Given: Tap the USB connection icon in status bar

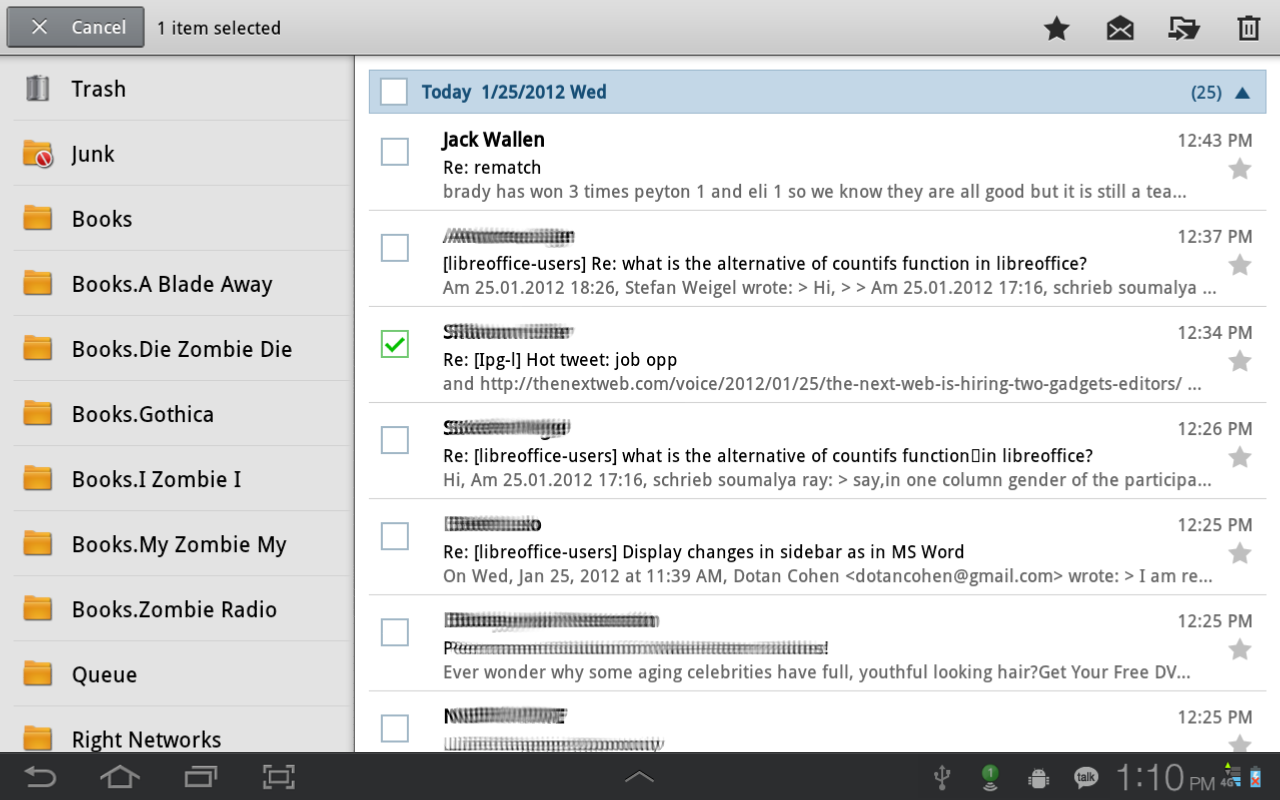Looking at the screenshot, I should pyautogui.click(x=941, y=777).
